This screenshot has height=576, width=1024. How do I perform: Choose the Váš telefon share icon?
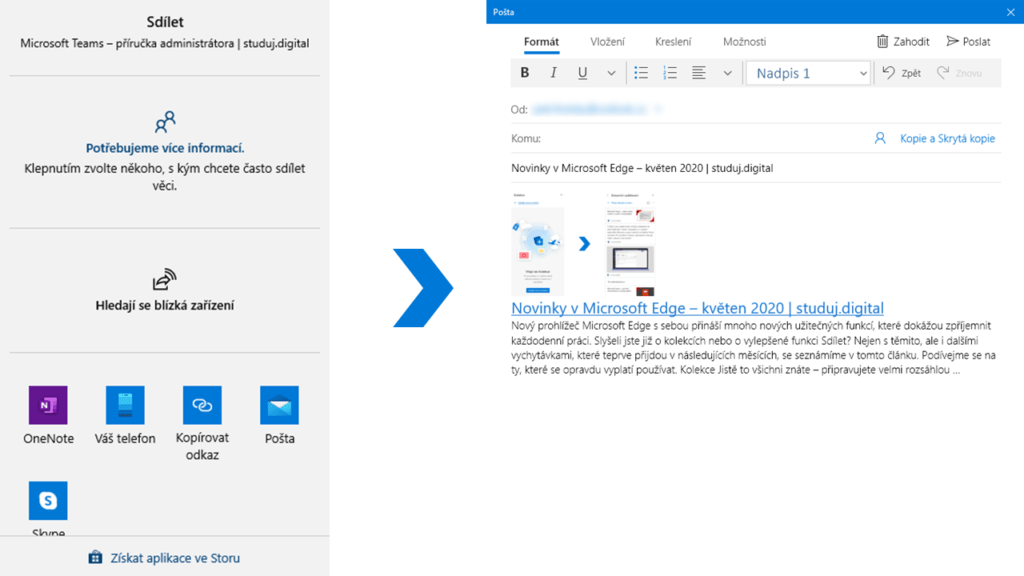pos(125,406)
